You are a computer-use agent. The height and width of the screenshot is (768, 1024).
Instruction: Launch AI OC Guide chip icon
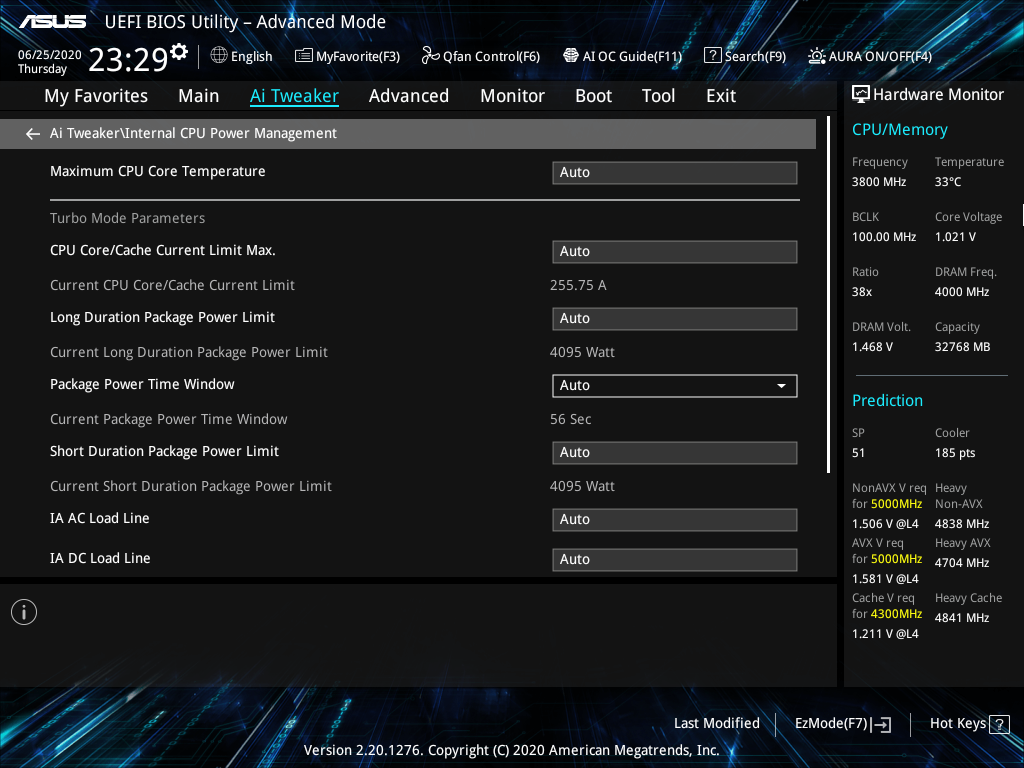coord(571,56)
